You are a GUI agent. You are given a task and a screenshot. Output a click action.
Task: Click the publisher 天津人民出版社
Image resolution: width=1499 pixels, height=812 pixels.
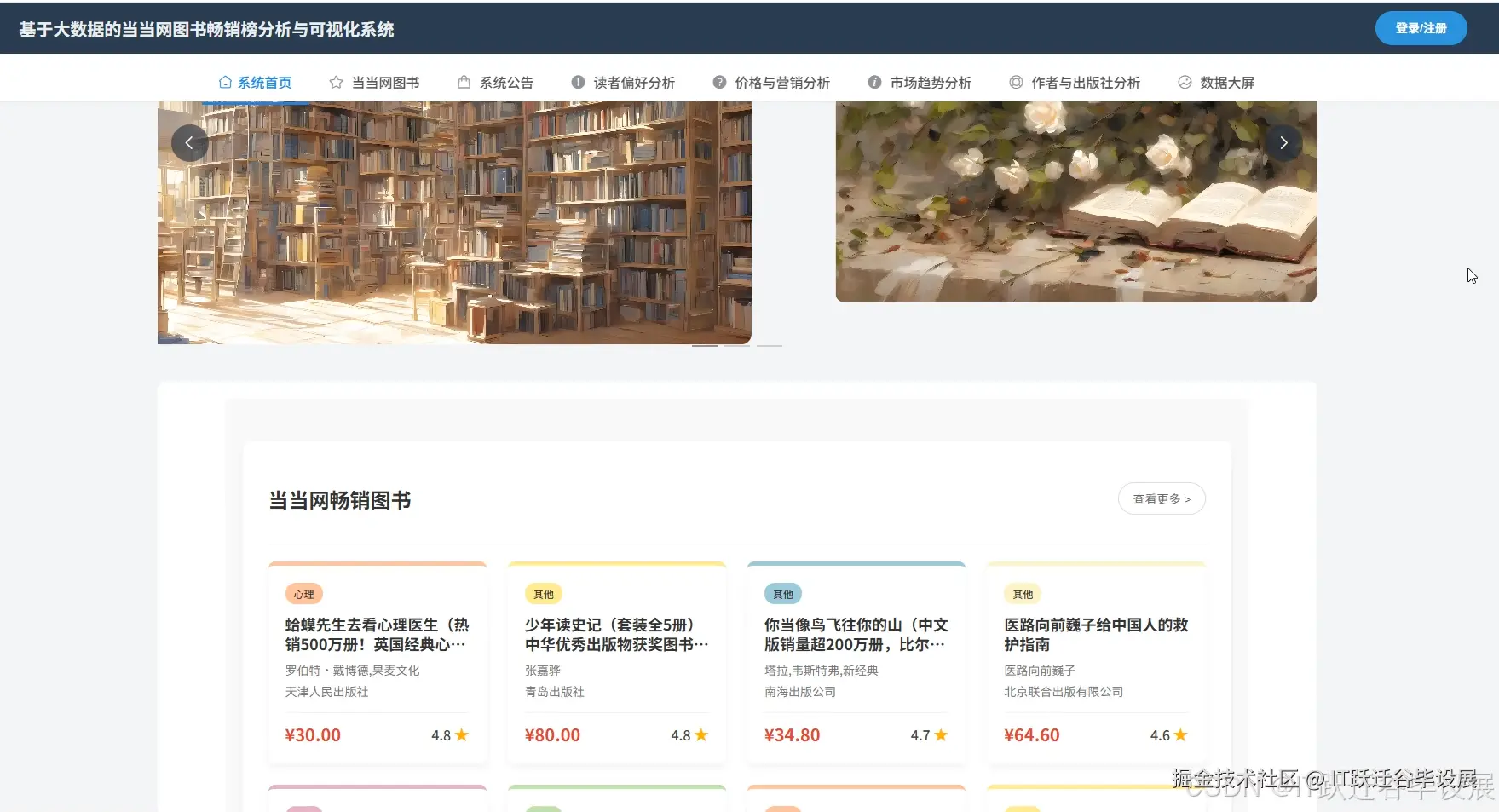(x=327, y=692)
